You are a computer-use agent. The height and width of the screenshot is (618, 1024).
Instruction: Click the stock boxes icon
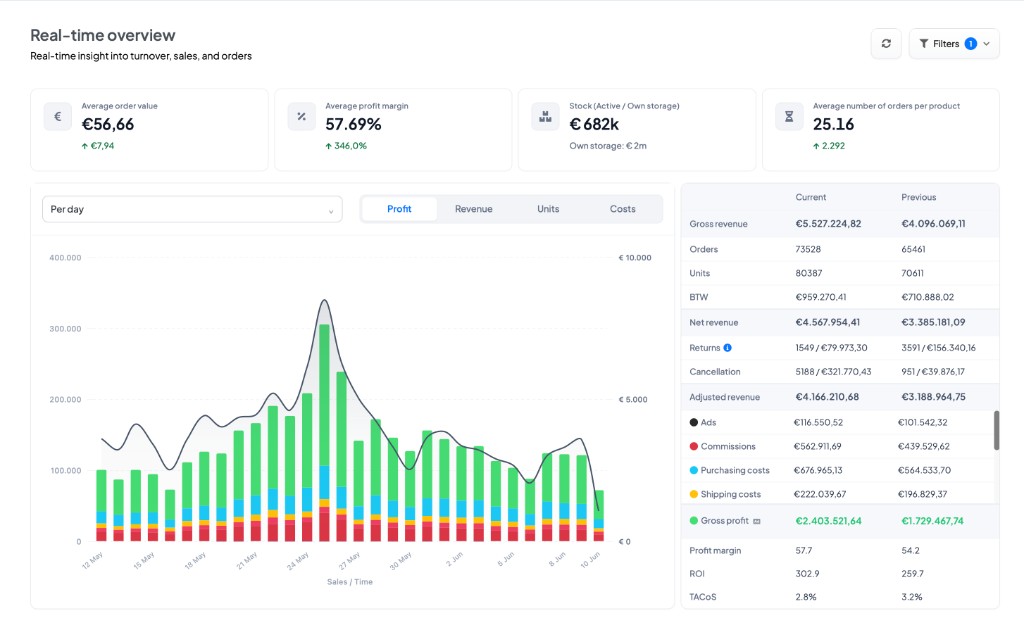coord(545,117)
